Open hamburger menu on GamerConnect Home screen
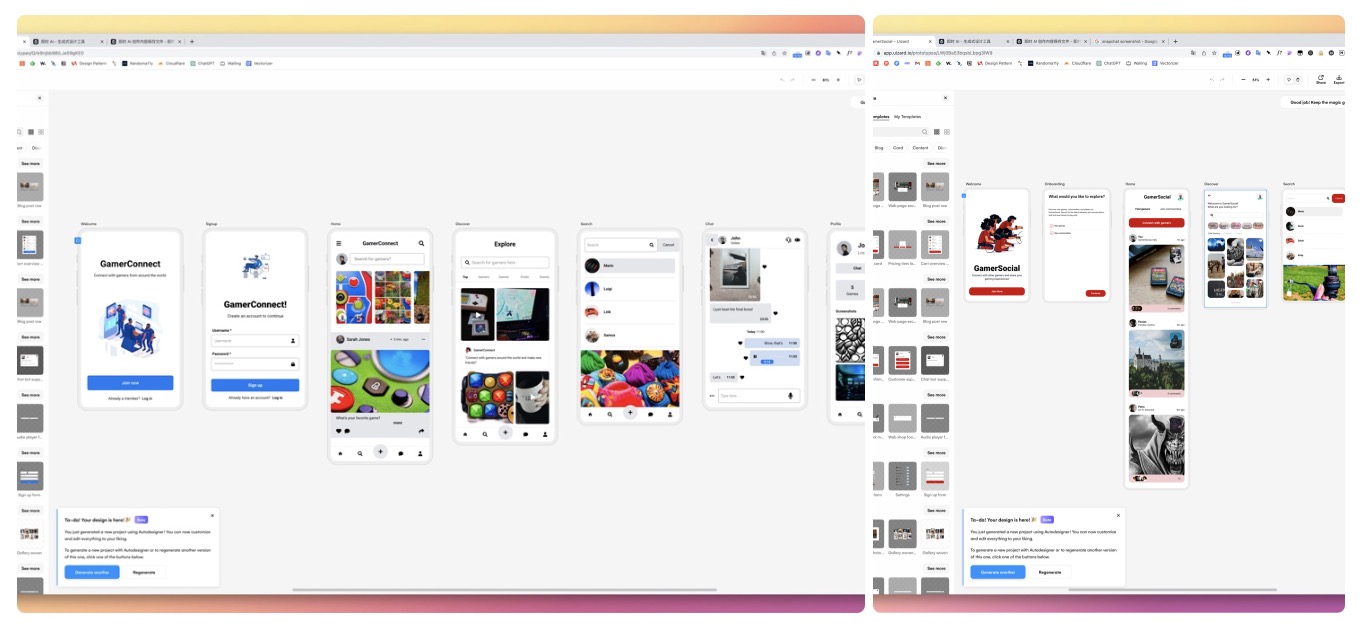Image resolution: width=1362 pixels, height=628 pixels. (x=339, y=243)
